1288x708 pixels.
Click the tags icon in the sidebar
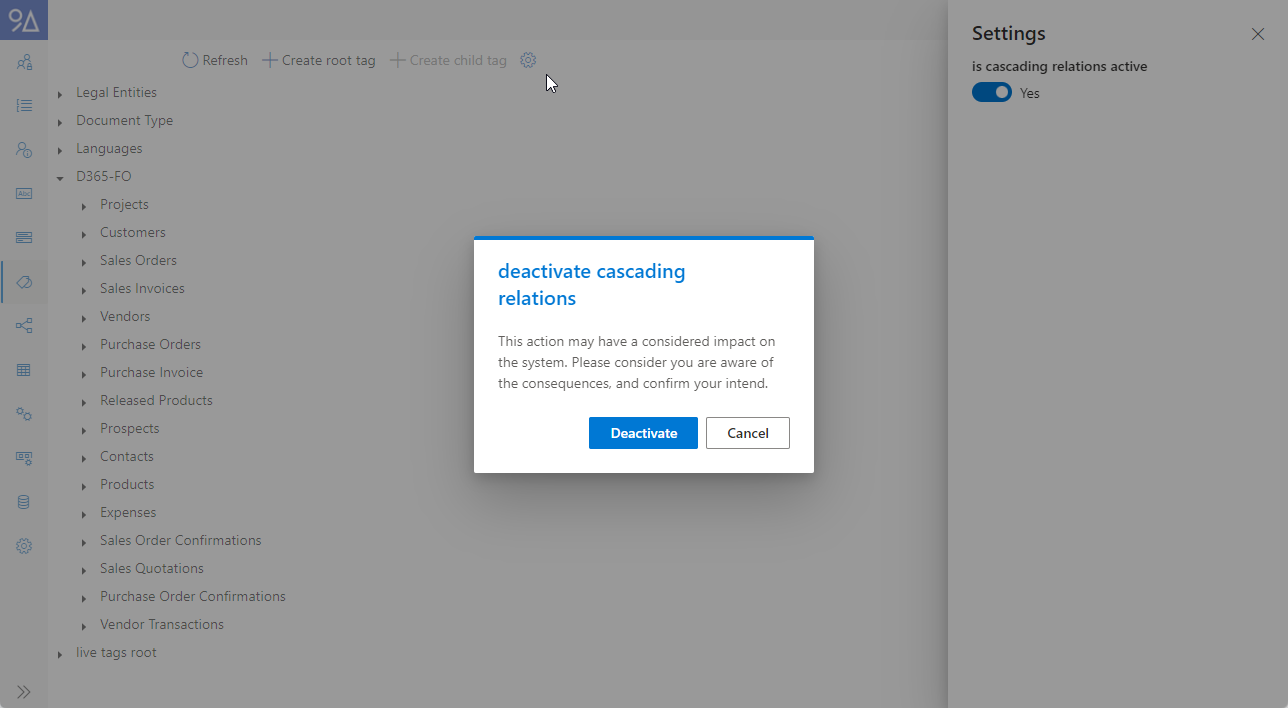[x=24, y=282]
